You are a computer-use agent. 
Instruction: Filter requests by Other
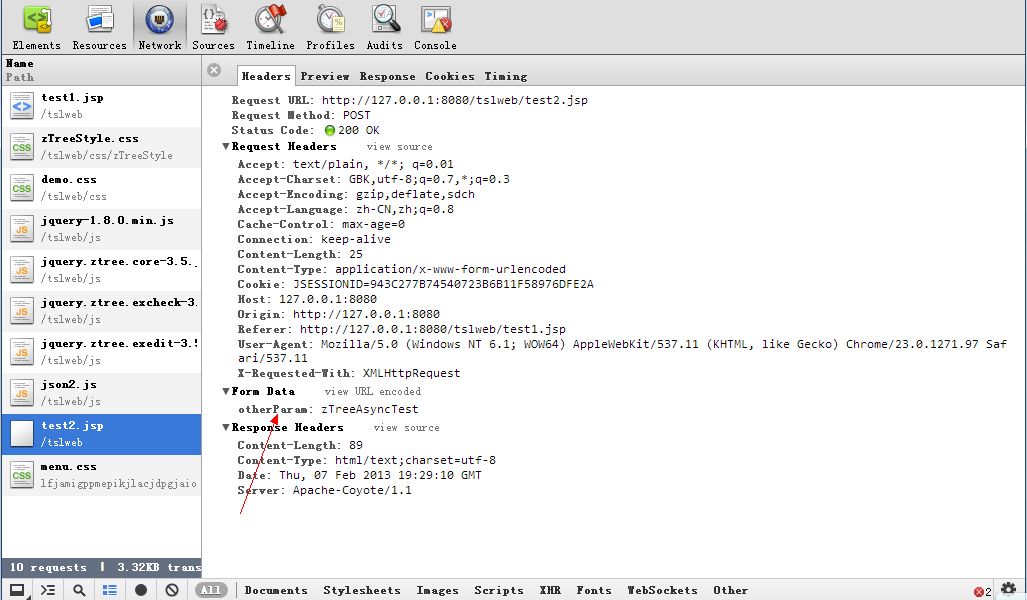click(730, 590)
